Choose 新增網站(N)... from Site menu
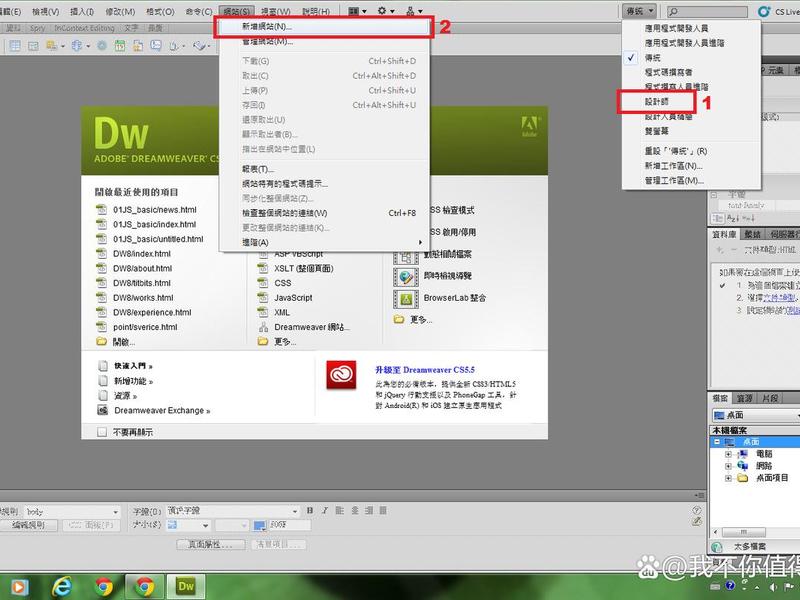This screenshot has width=800, height=600. click(x=323, y=27)
